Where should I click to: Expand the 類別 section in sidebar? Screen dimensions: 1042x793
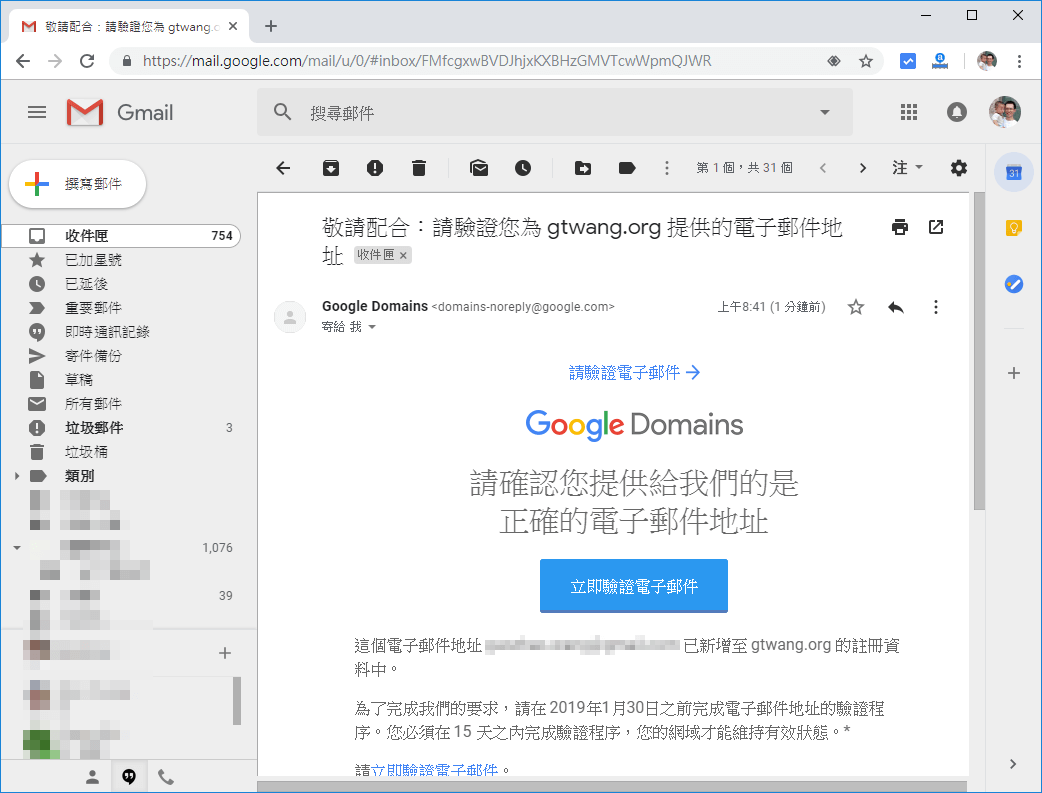pyautogui.click(x=18, y=475)
